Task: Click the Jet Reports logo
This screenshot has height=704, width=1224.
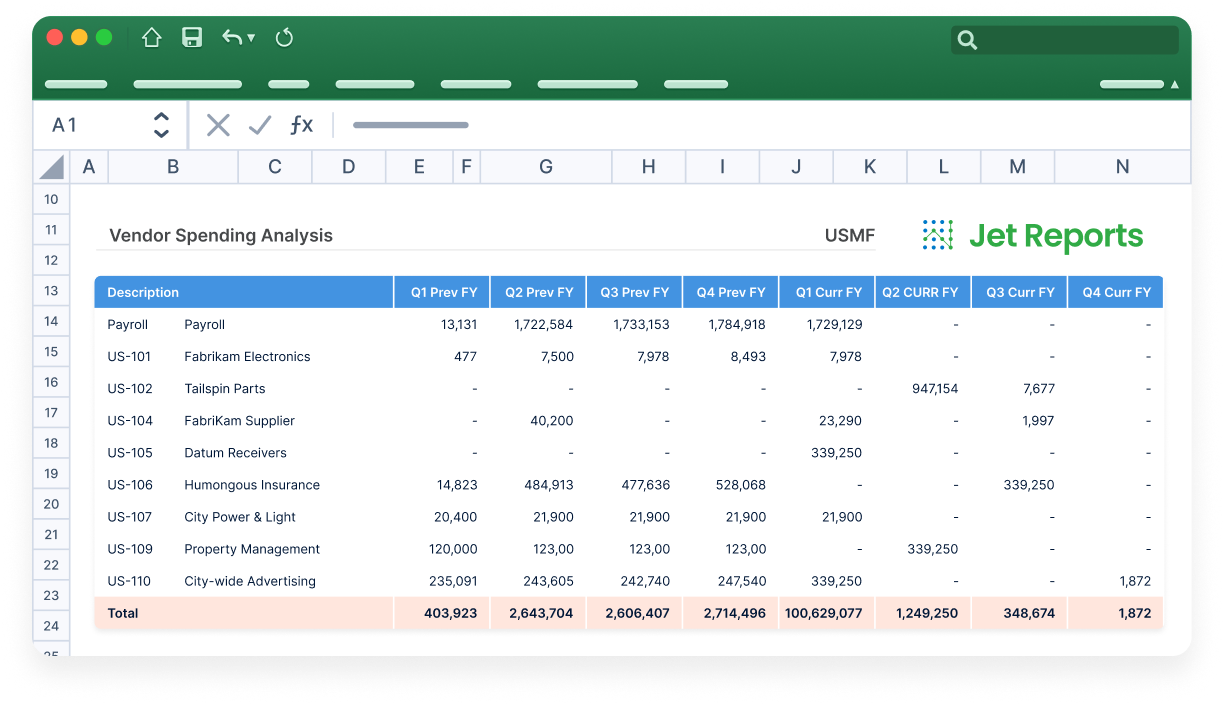Action: [1032, 236]
